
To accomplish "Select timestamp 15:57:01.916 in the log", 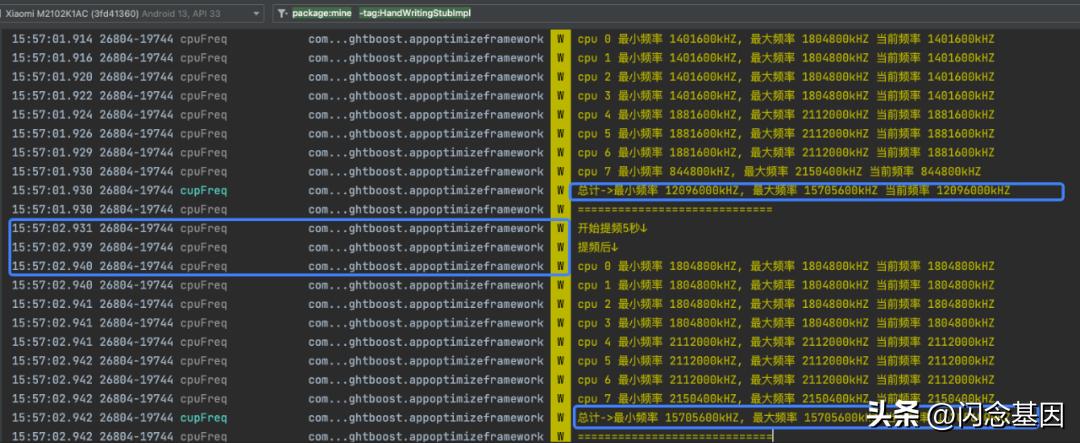I will (52, 58).
